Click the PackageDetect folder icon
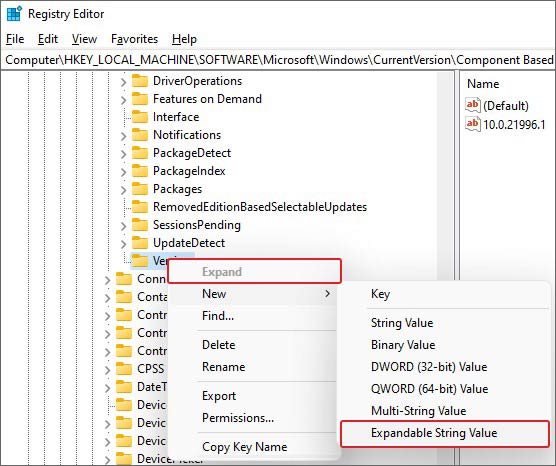This screenshot has width=556, height=466. 140,153
